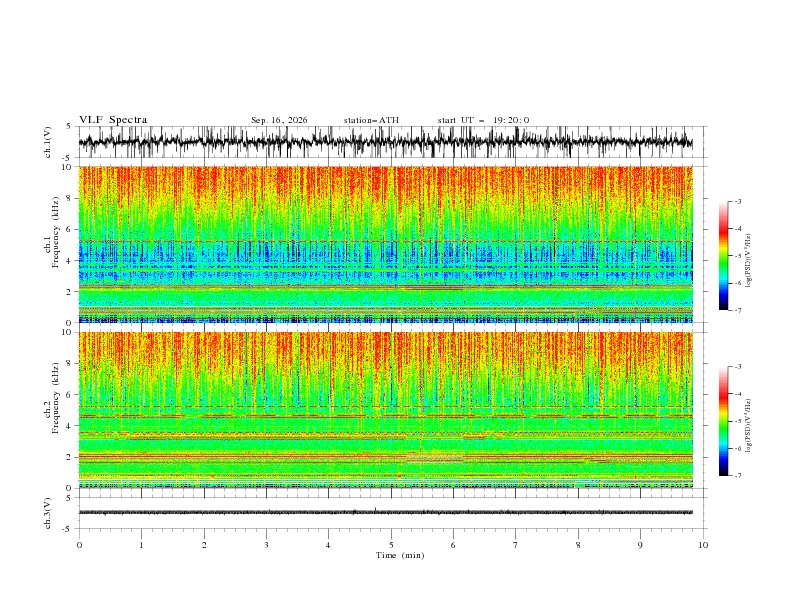Click the ch.2 color scale bar
Viewport: 792px width, 612px height.
point(723,421)
